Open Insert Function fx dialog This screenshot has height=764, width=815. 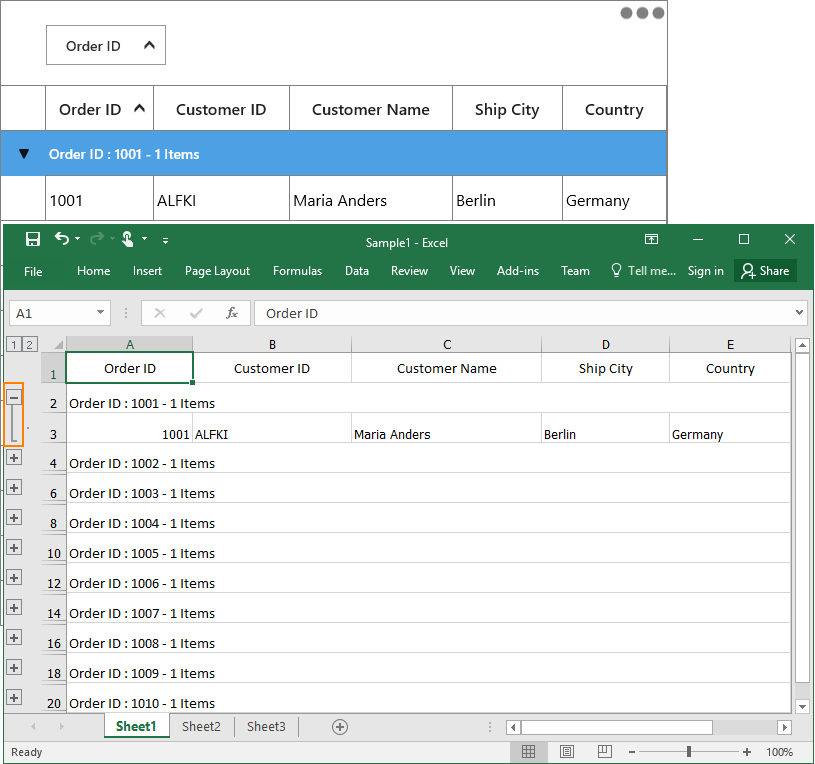232,313
